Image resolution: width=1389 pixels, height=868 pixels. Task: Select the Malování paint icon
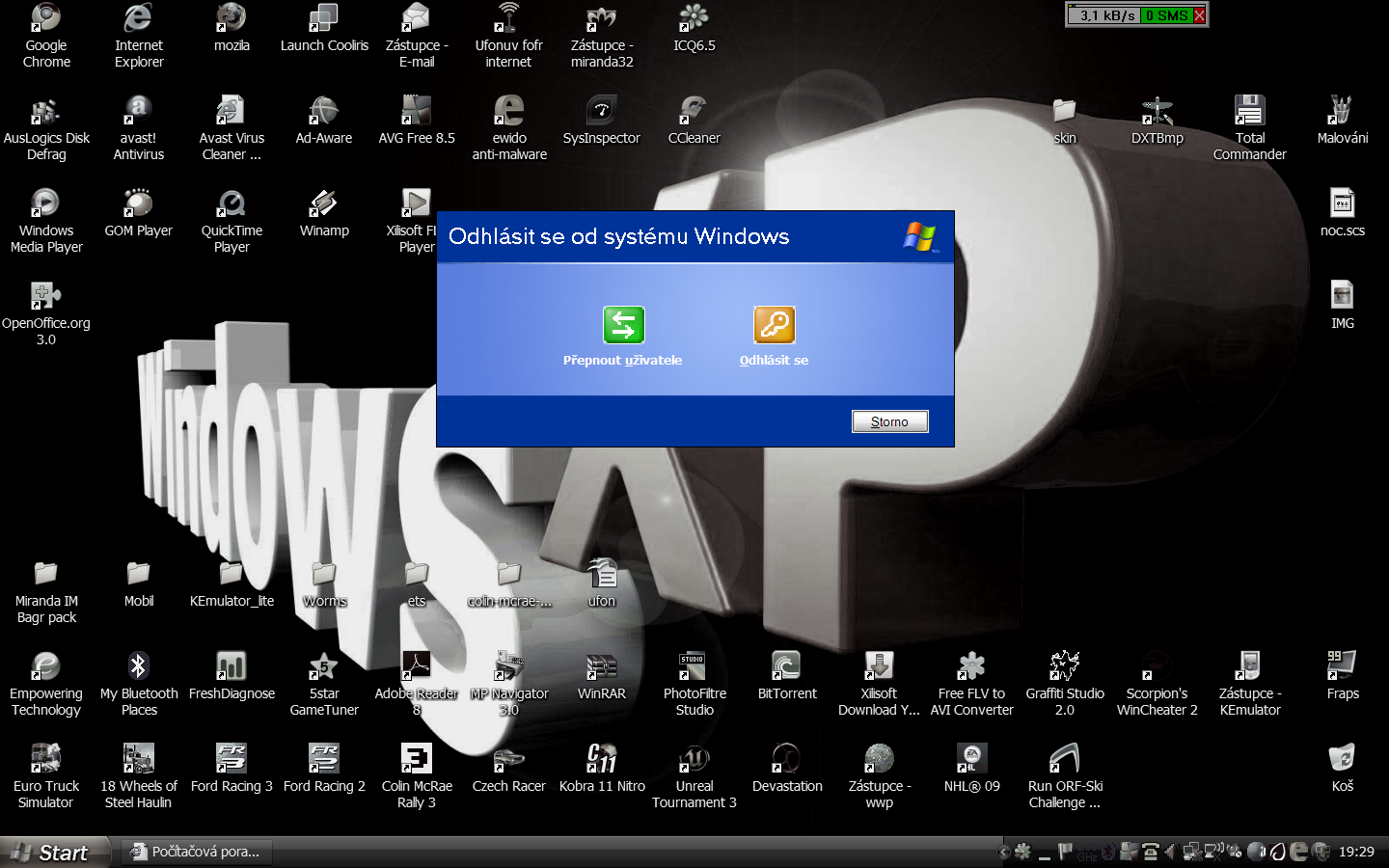pos(1343,111)
